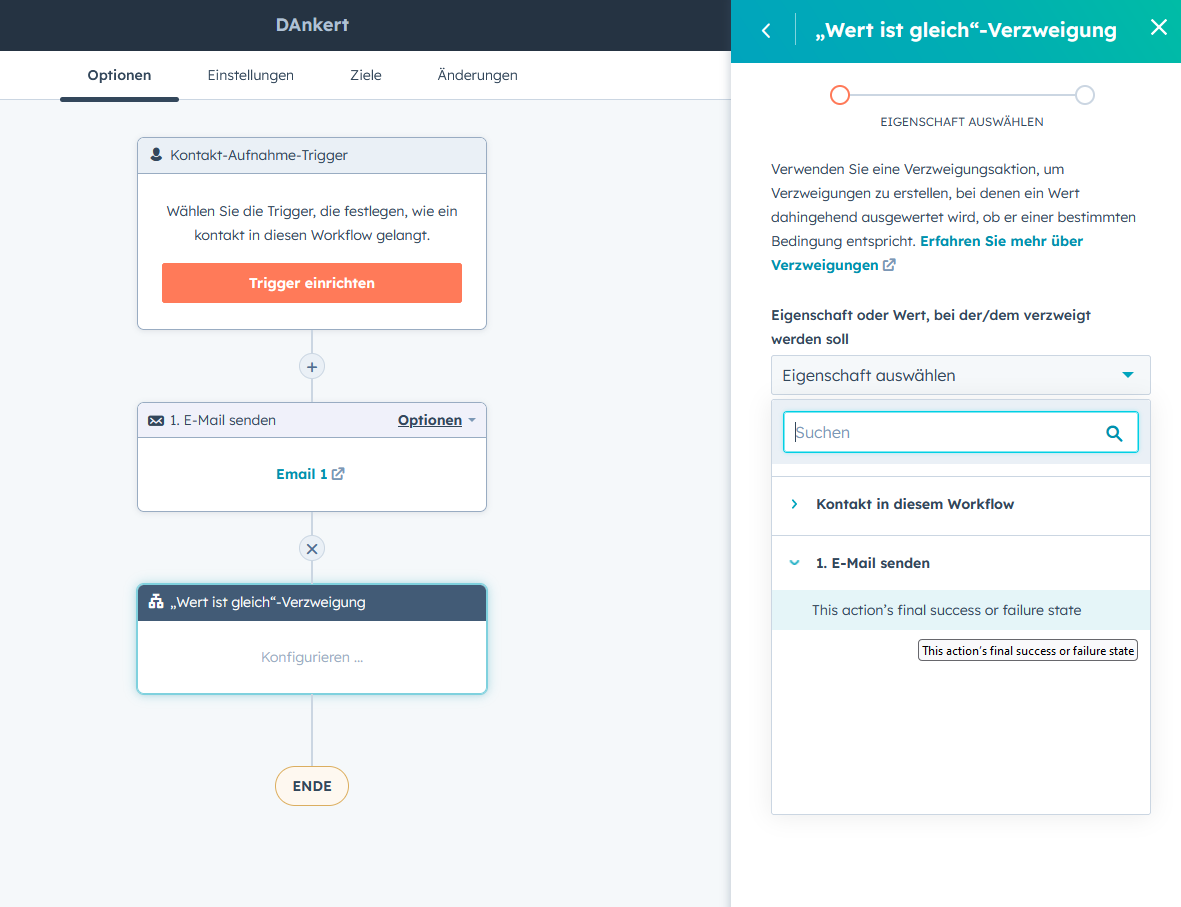This screenshot has height=907, width=1181.
Task: Click the plus icon to add a workflow action
Action: tap(311, 366)
